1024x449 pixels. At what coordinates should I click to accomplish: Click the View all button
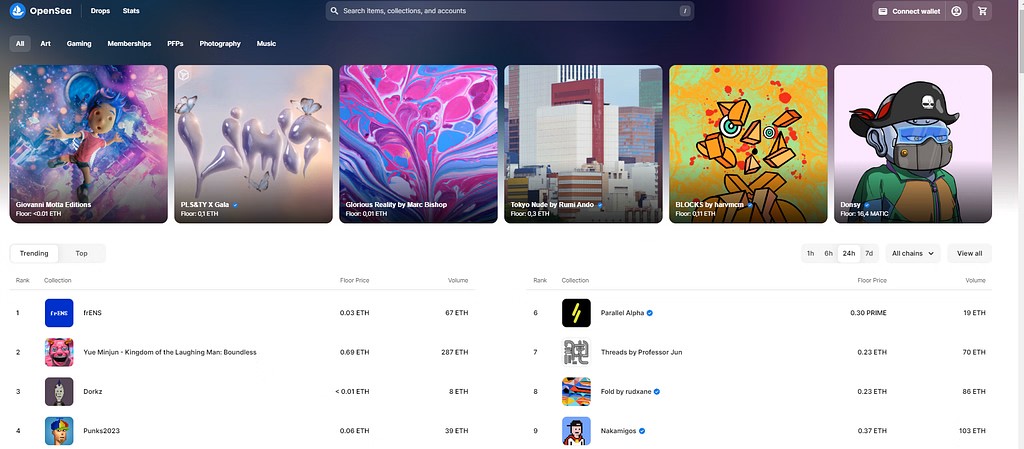(x=970, y=253)
